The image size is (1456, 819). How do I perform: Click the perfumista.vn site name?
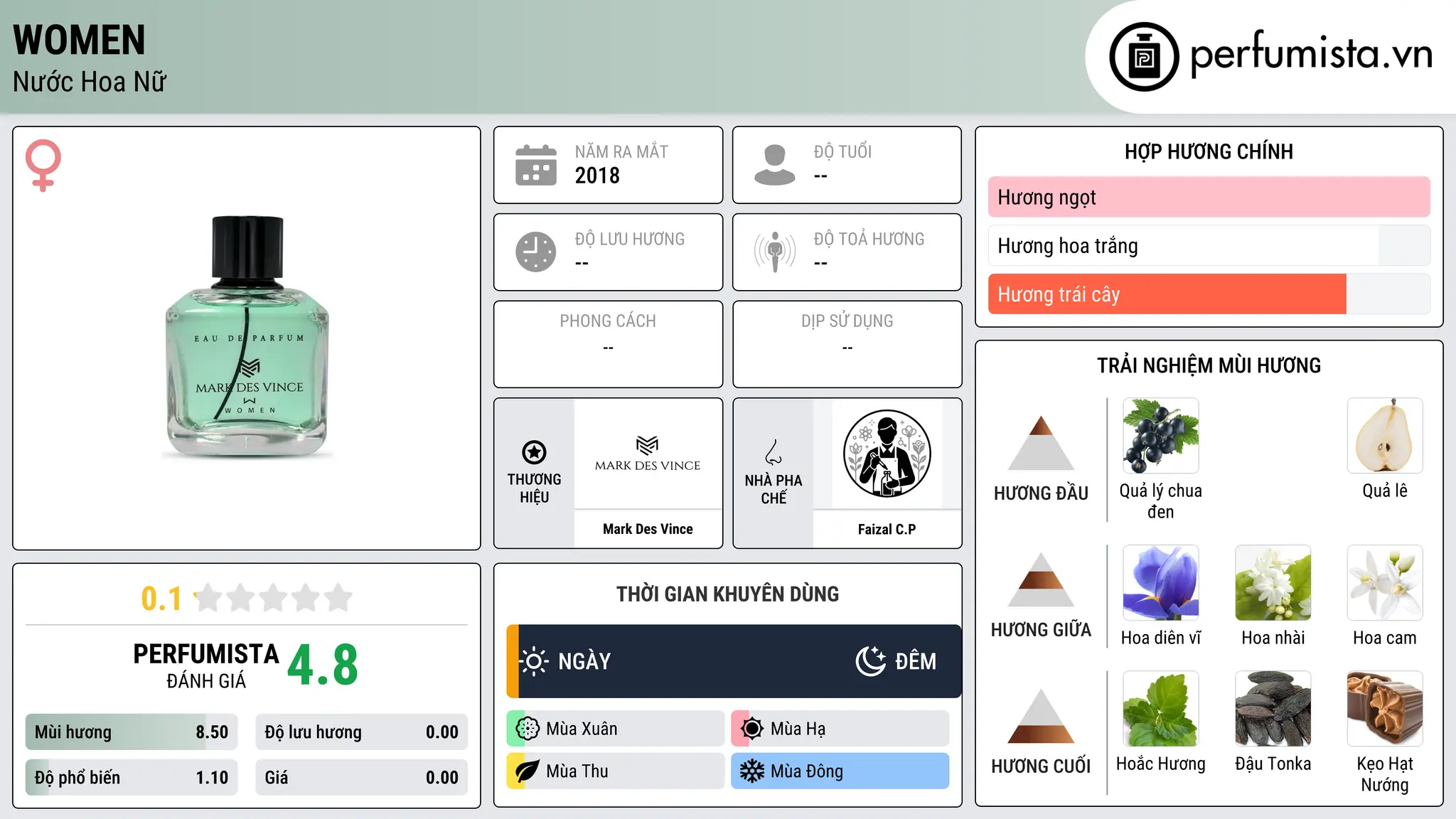coord(1312,55)
